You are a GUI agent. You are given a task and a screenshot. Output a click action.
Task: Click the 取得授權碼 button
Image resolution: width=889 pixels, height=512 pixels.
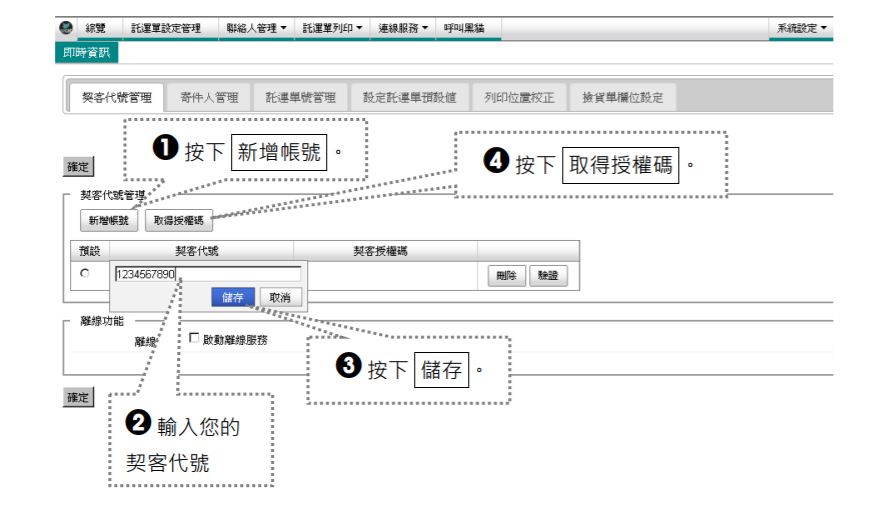179,221
